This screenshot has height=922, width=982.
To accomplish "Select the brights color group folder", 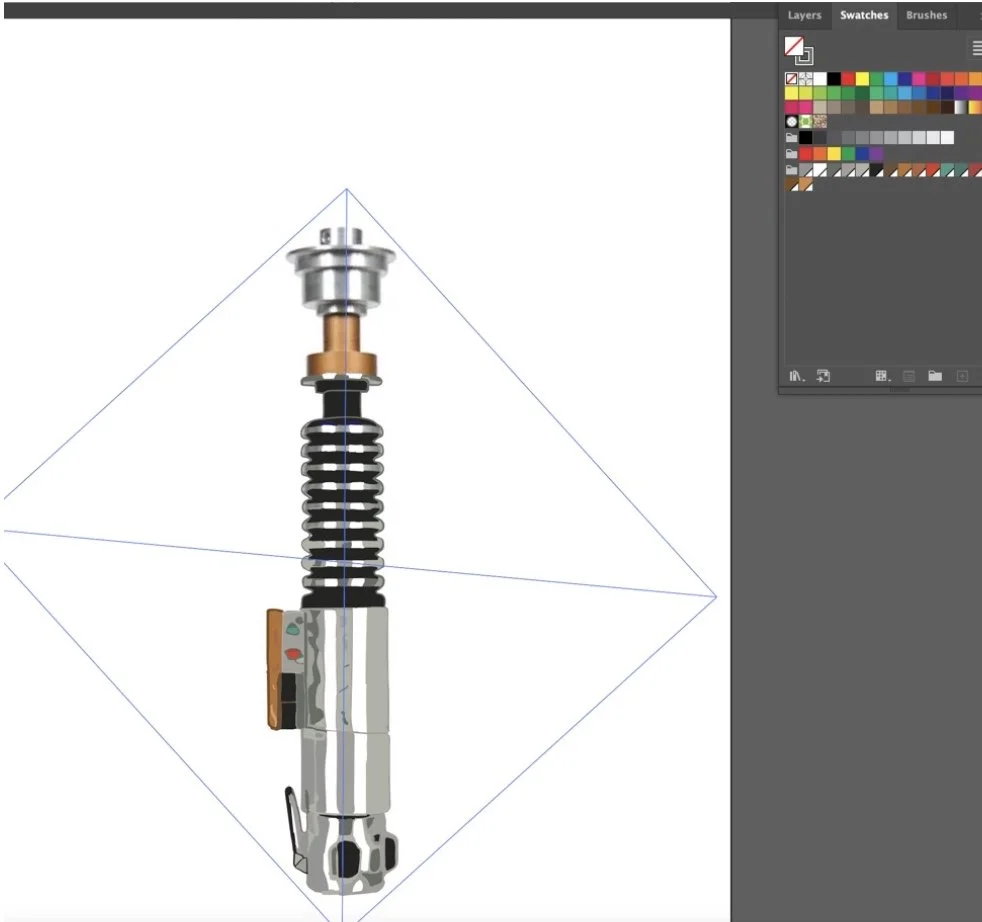I will pyautogui.click(x=792, y=154).
